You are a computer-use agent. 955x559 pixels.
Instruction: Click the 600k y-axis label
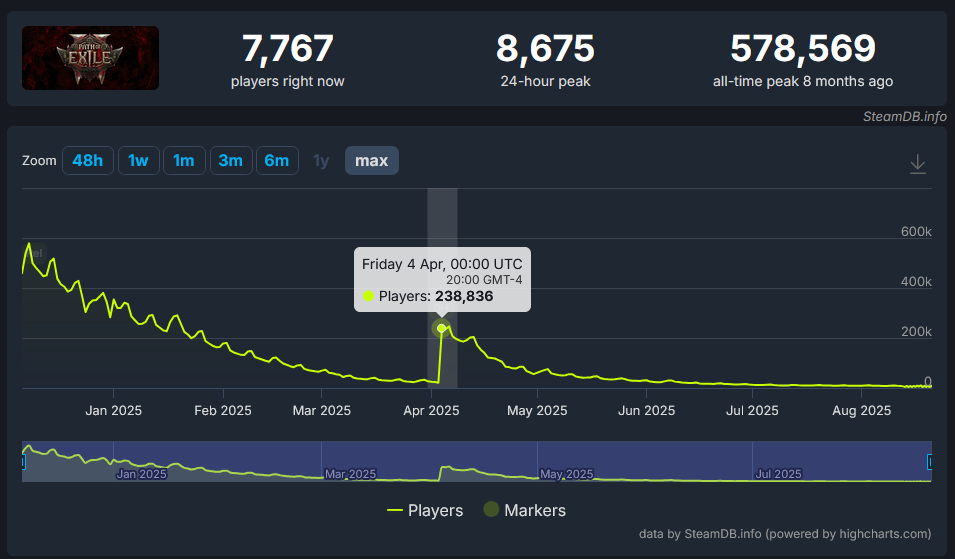point(916,231)
